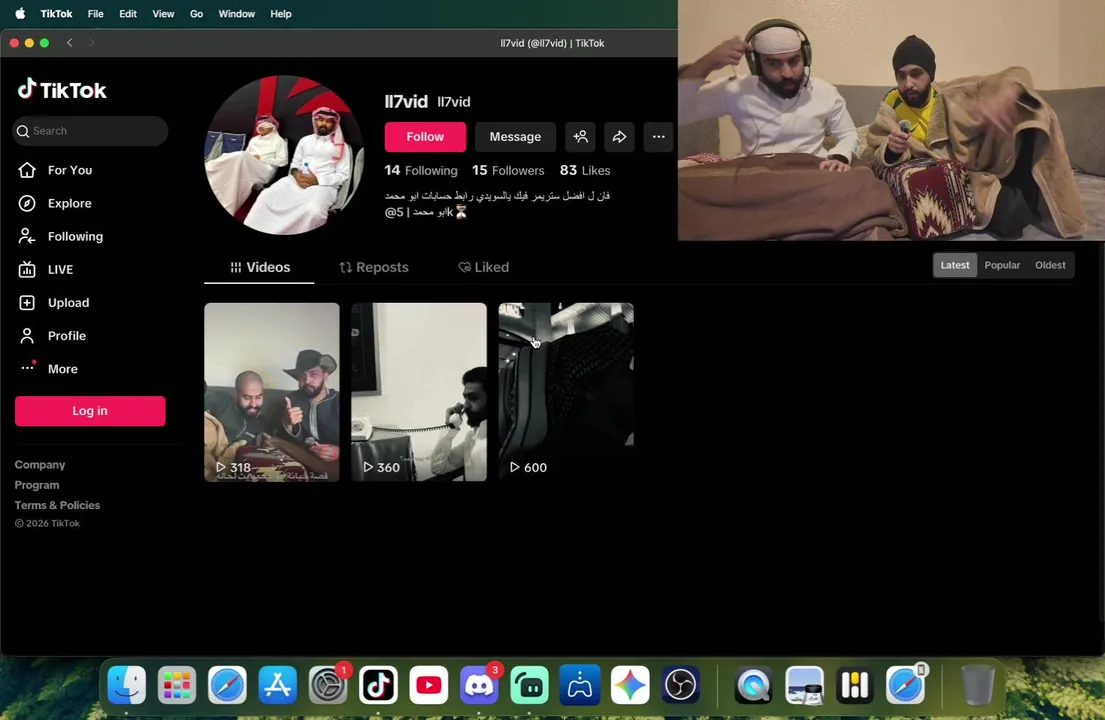Switch to the Liked tab
The image size is (1105, 720).
[x=483, y=267]
